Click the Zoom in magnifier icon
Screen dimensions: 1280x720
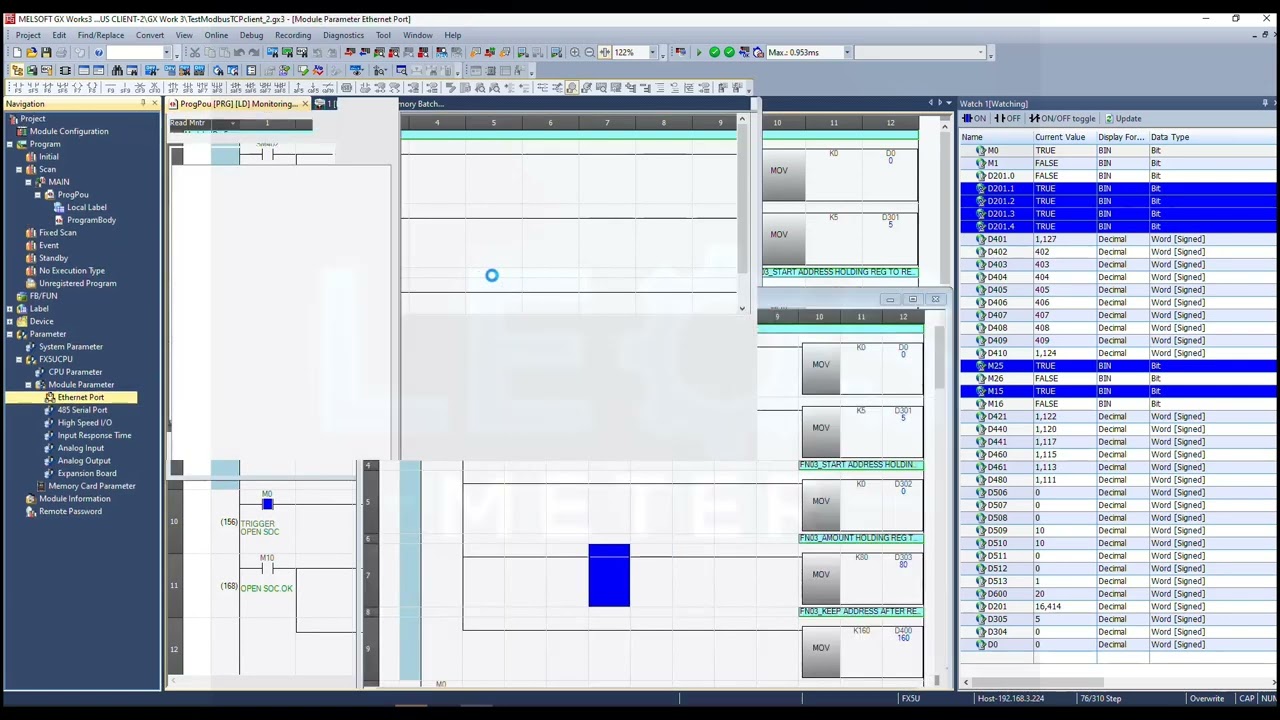click(574, 53)
